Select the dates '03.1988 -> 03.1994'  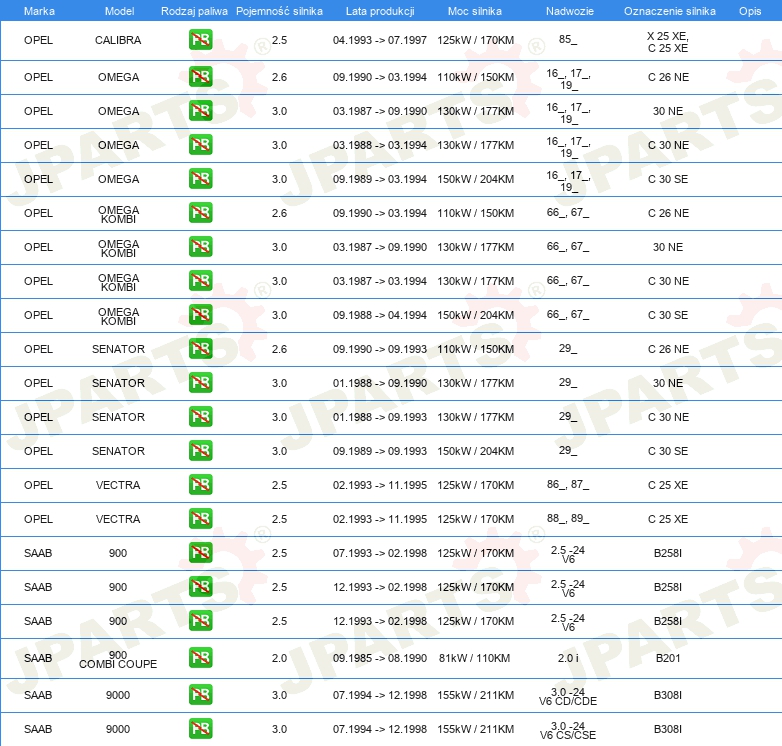pos(380,145)
